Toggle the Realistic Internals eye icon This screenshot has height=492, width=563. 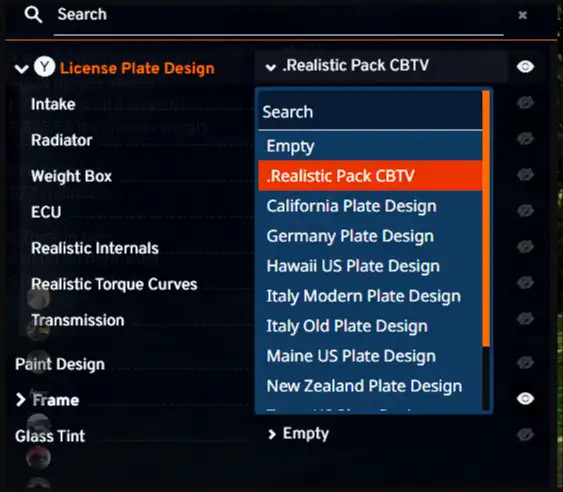[x=525, y=246]
